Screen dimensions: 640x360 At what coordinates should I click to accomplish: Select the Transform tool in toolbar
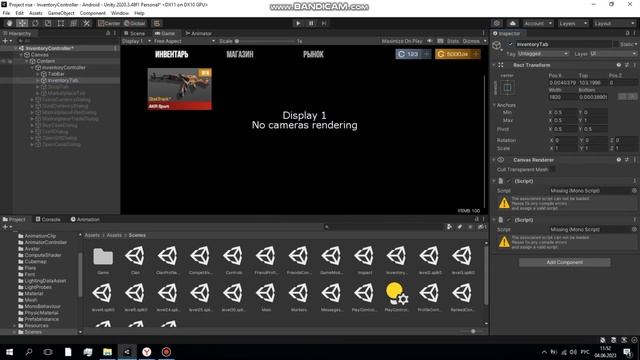tap(73, 23)
